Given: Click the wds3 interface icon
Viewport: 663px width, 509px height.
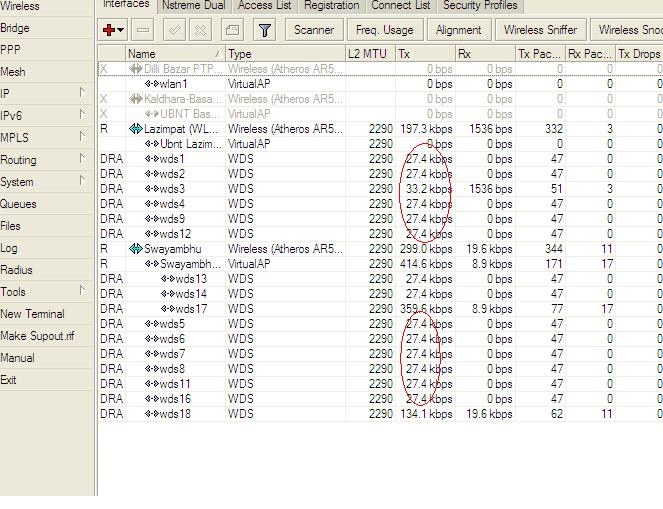Looking at the screenshot, I should tap(151, 189).
